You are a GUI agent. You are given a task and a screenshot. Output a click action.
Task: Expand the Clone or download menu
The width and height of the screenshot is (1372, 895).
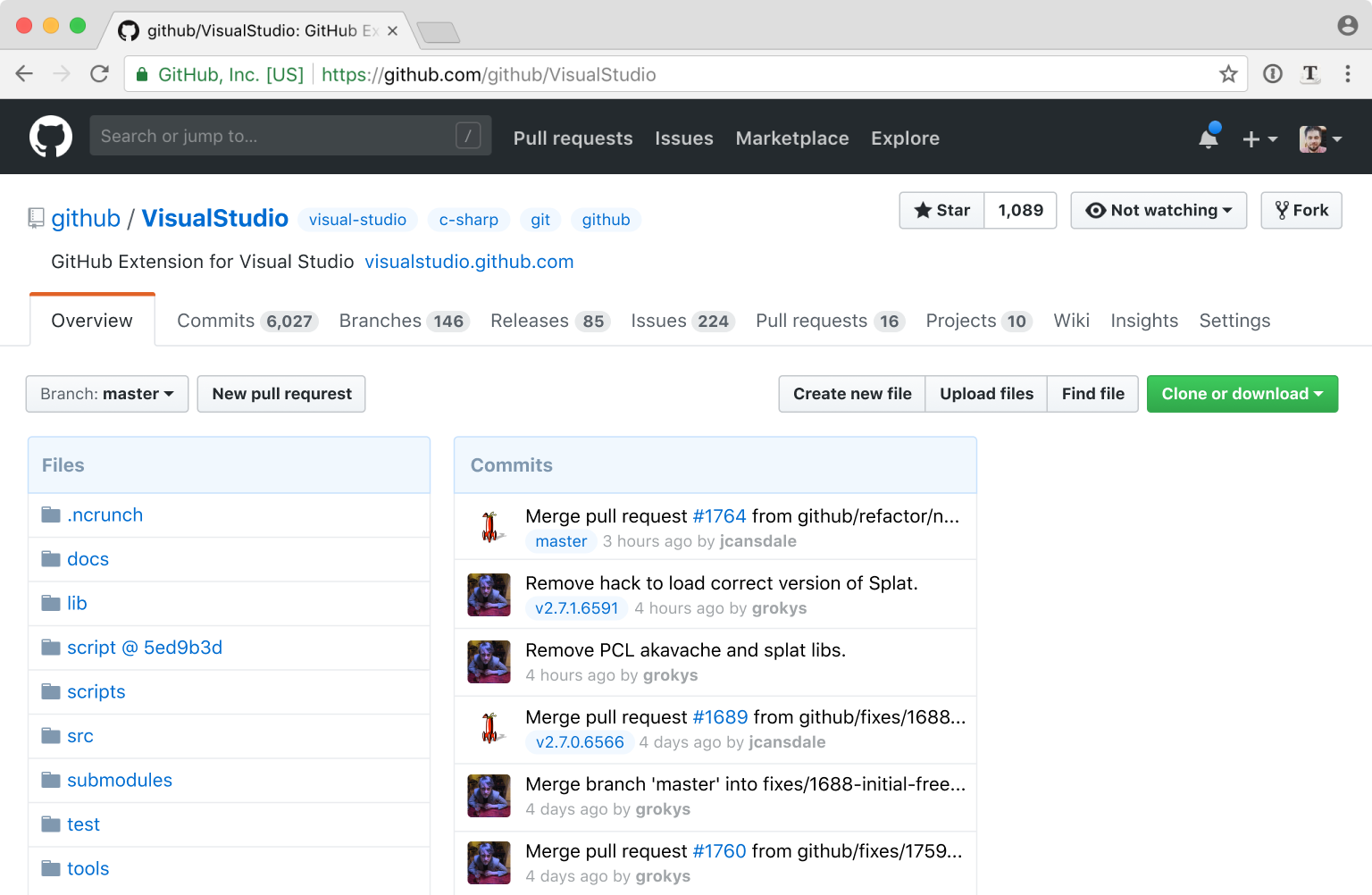[x=1242, y=394]
